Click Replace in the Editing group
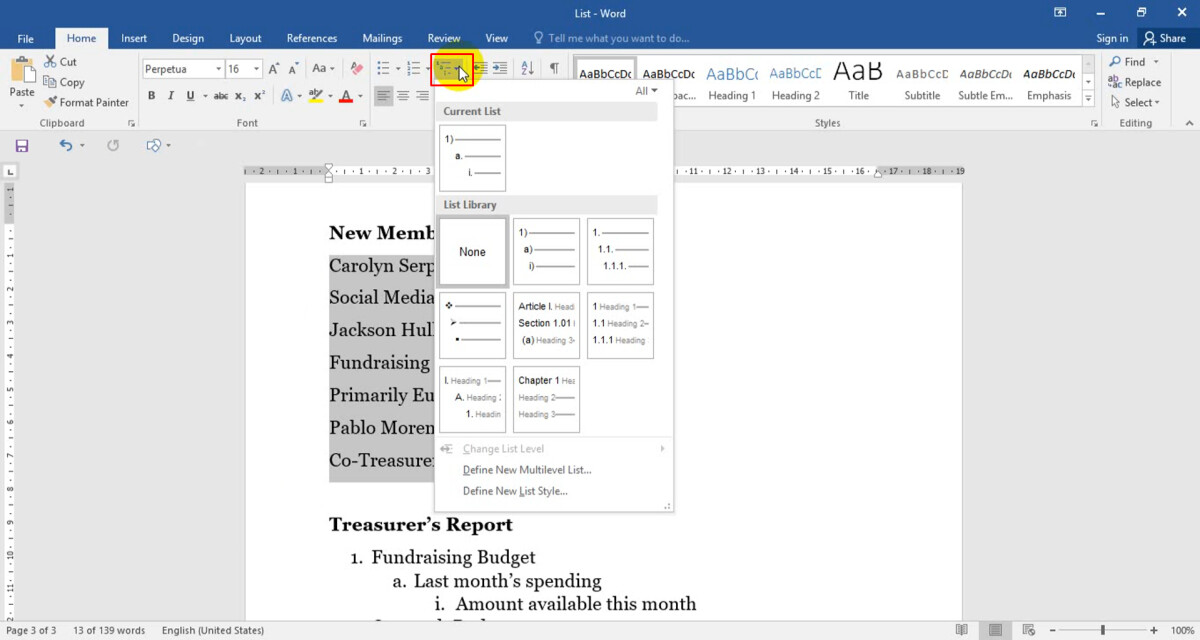This screenshot has height=640, width=1200. coord(1134,82)
